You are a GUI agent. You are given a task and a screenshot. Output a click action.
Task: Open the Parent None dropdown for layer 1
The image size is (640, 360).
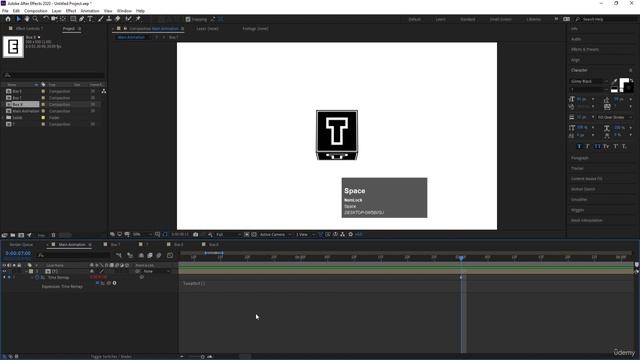click(x=156, y=271)
